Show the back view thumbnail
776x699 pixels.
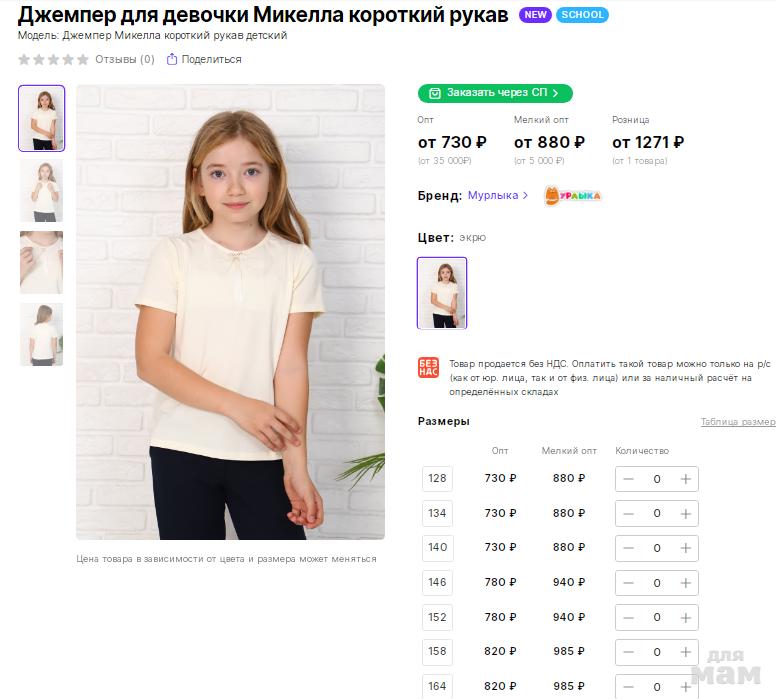(41, 334)
